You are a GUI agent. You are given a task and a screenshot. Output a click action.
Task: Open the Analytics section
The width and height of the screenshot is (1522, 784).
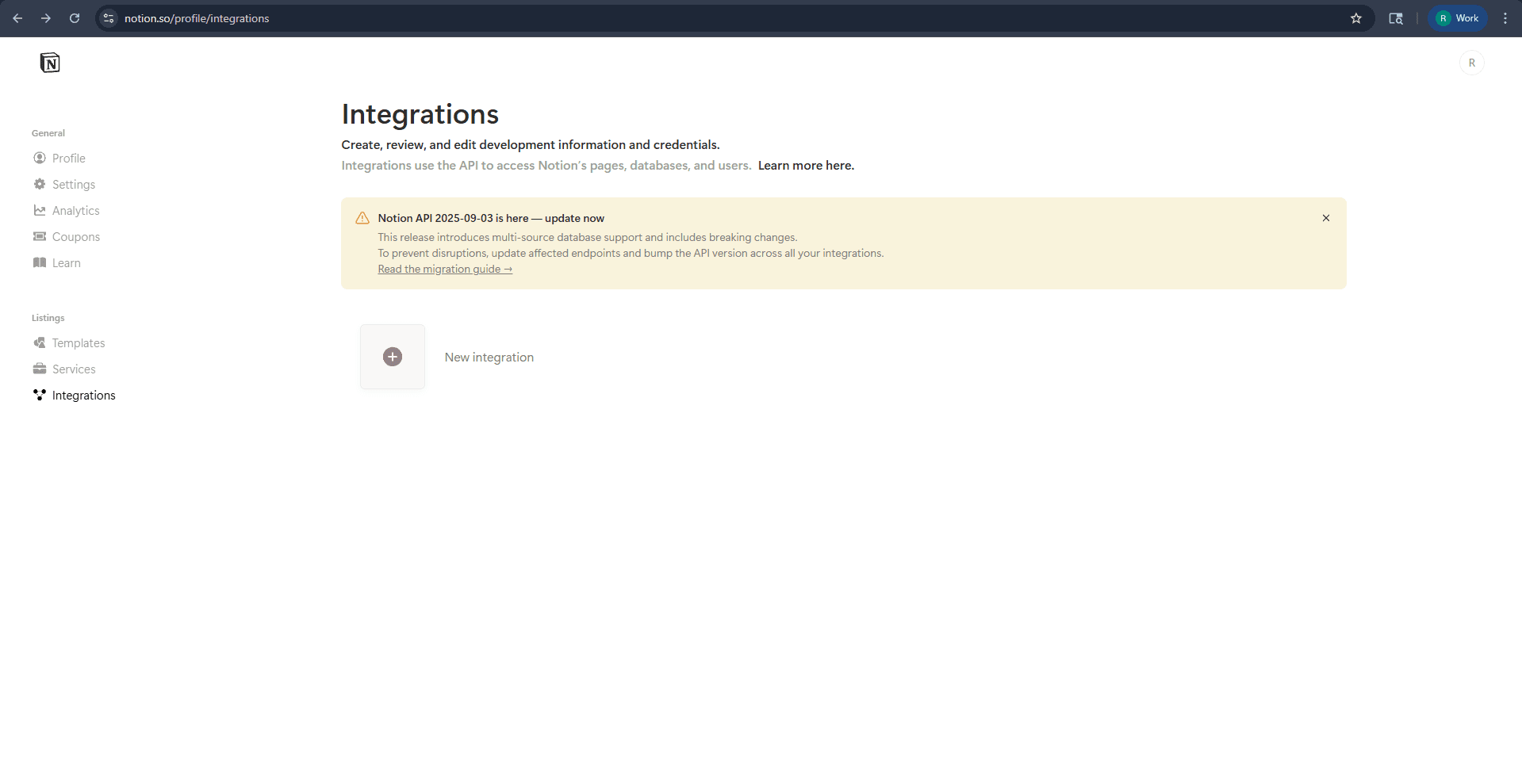click(x=75, y=210)
